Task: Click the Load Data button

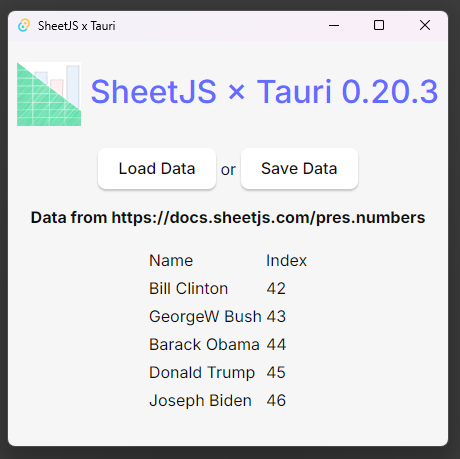Action: click(157, 169)
